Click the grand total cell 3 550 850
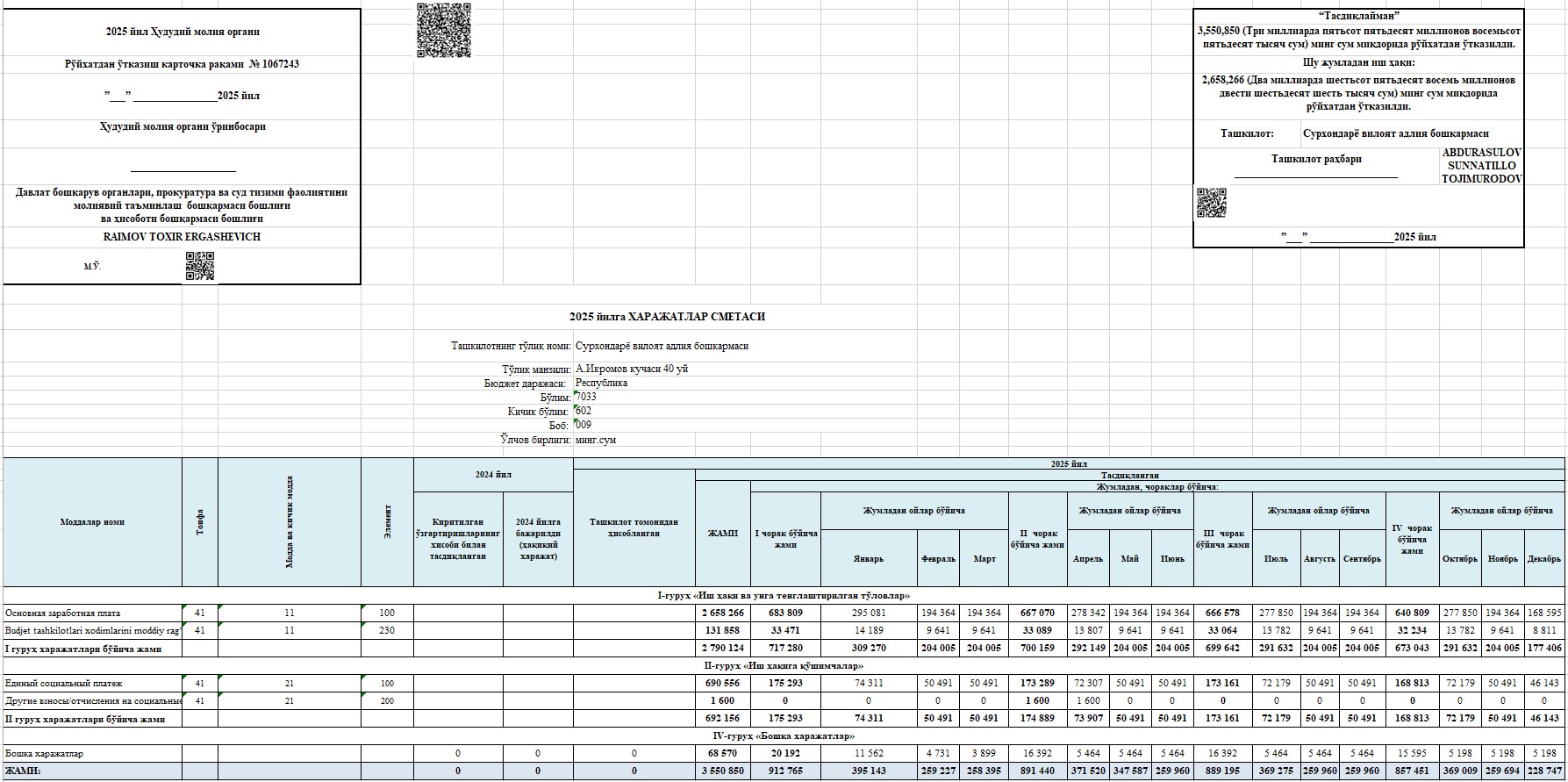This screenshot has height=782, width=1568. (x=723, y=771)
